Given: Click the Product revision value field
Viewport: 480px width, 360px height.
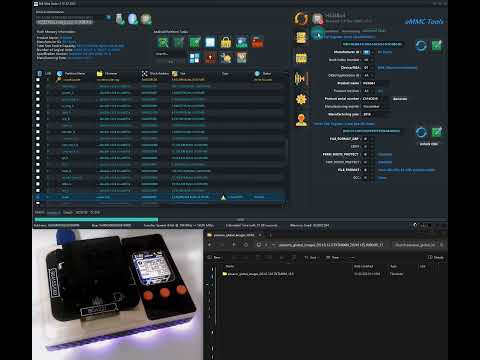Looking at the screenshot, I should (367, 91).
